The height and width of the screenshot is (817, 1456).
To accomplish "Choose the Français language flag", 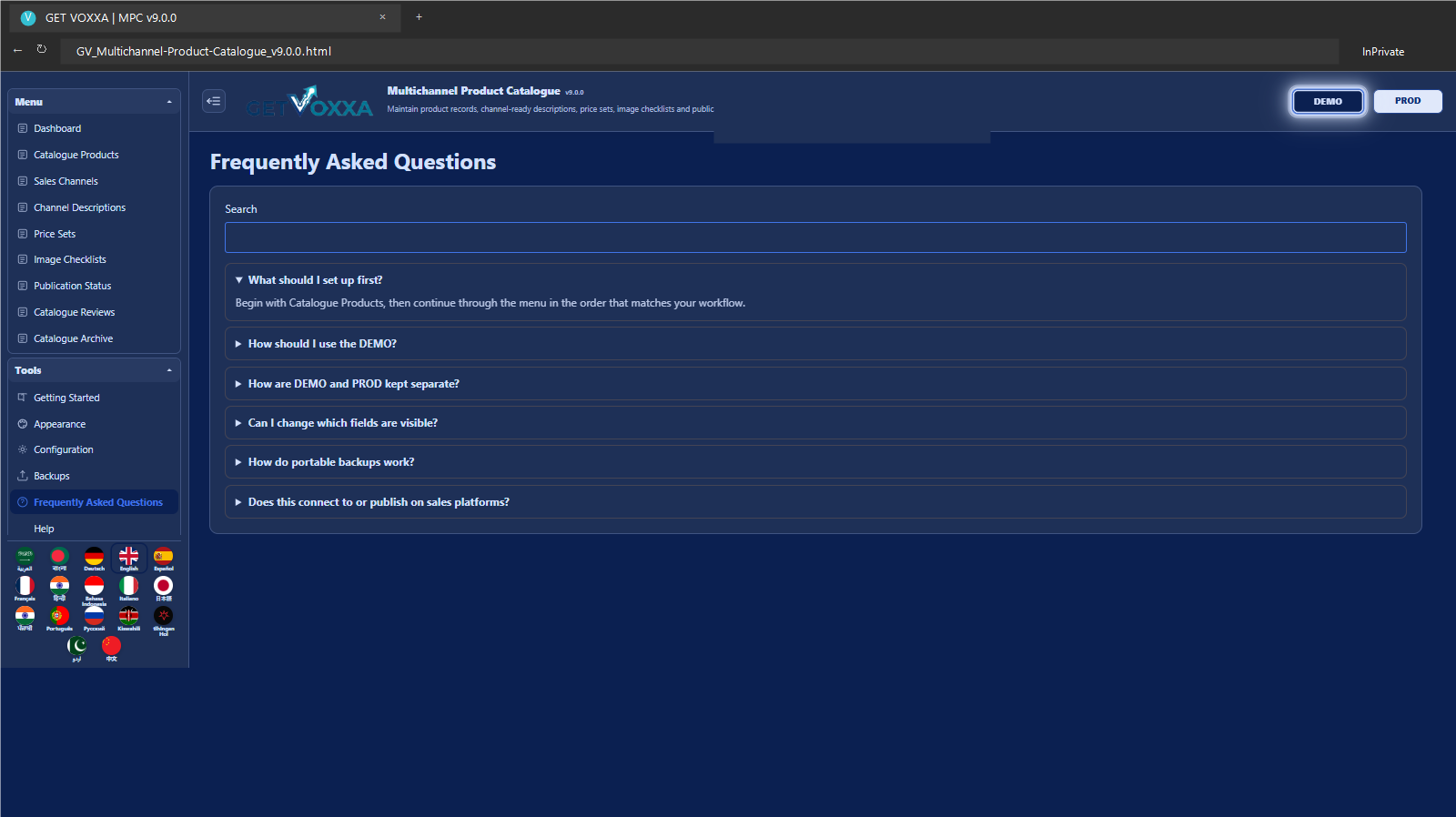I will click(25, 589).
